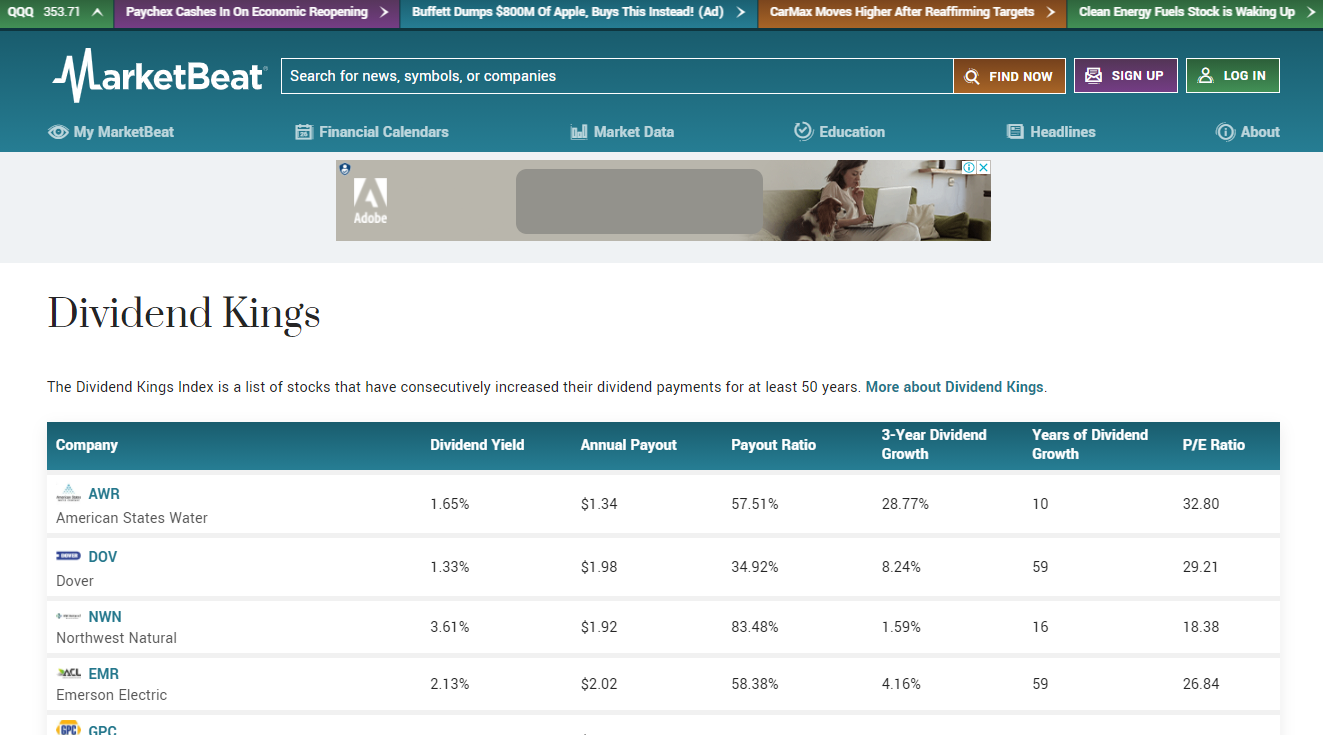Open the Paychex Cashes In headline
1323x735 pixels.
(257, 12)
